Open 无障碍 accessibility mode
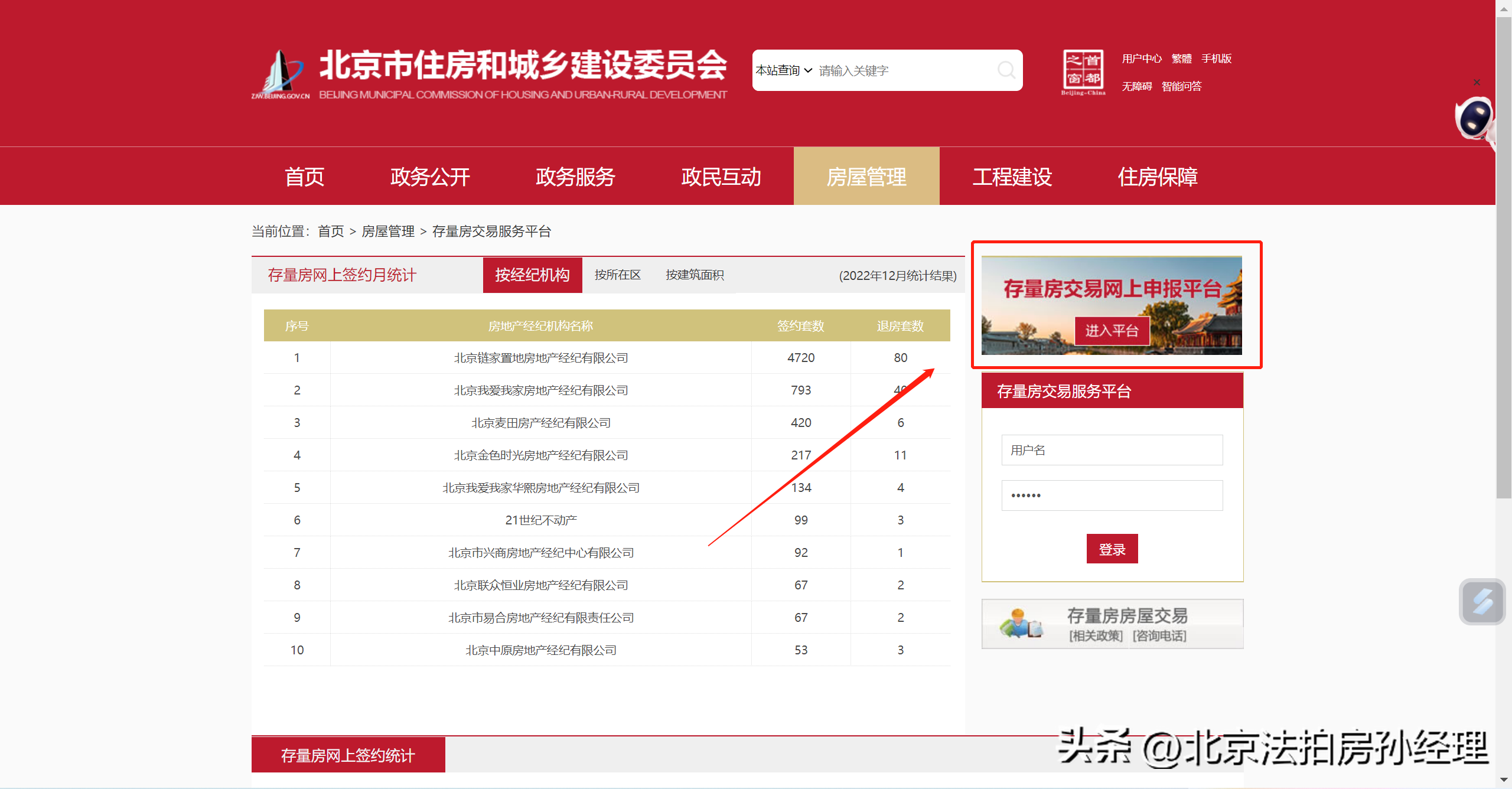 [1137, 86]
